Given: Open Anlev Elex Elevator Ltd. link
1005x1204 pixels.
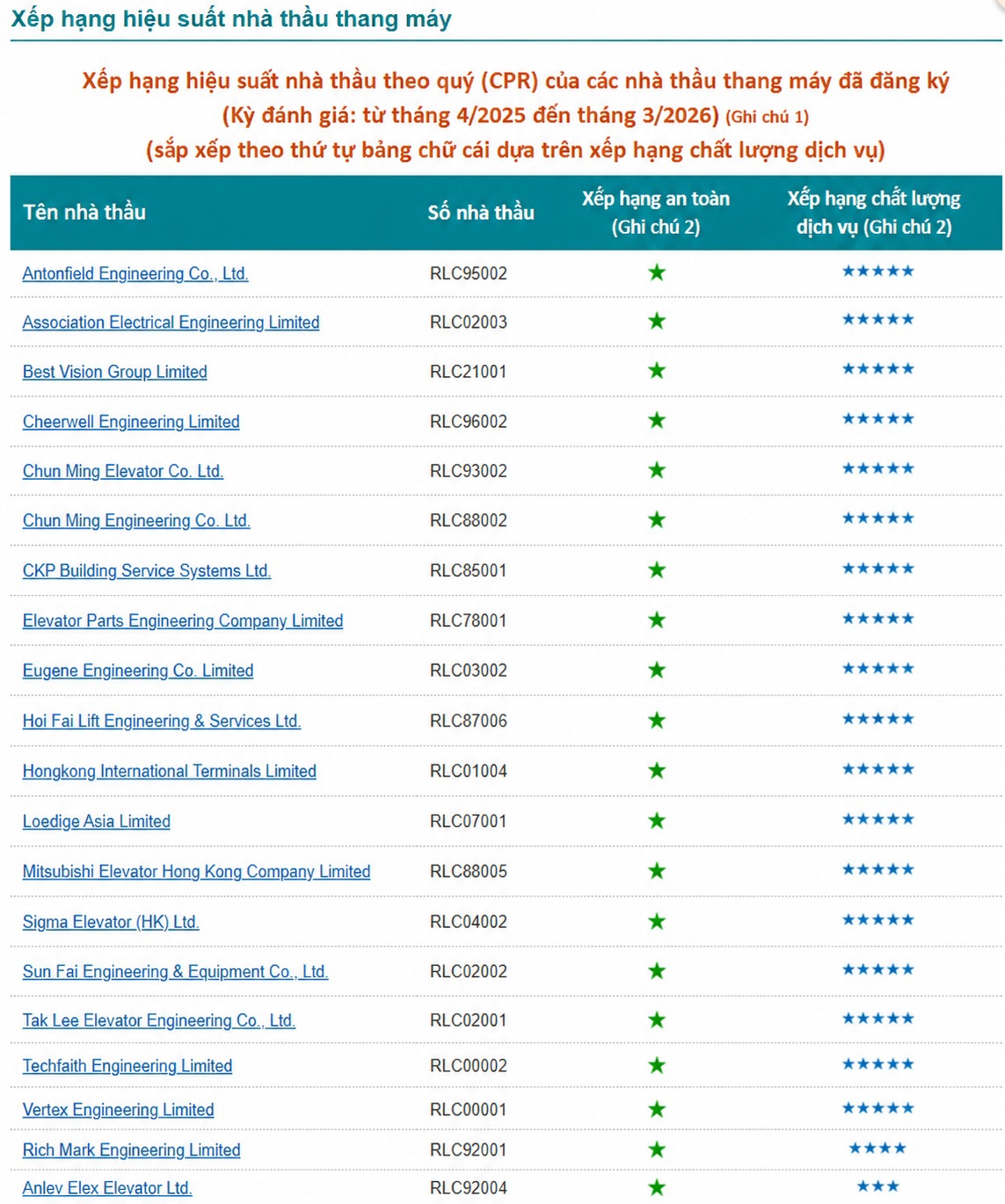Looking at the screenshot, I should pos(107,1188).
